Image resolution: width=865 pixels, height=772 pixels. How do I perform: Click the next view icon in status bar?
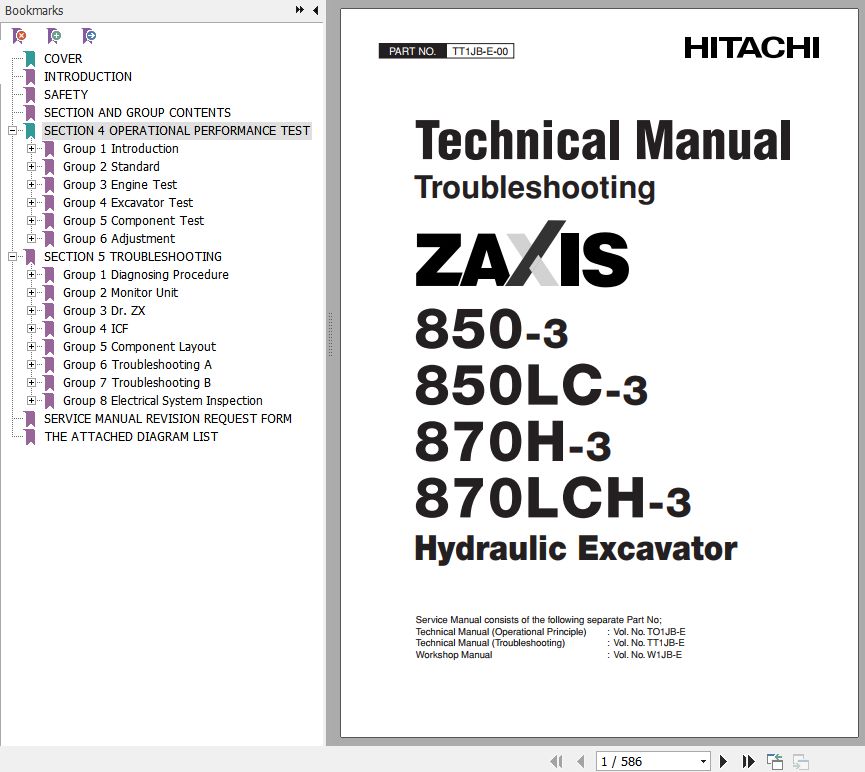(x=800, y=762)
